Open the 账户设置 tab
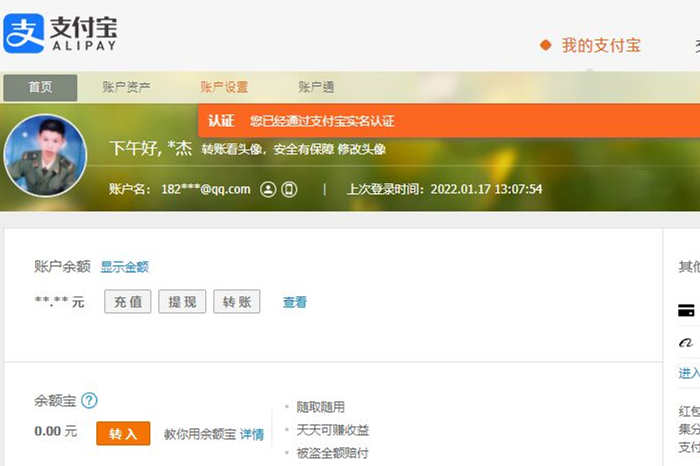The width and height of the screenshot is (700, 466). click(x=224, y=87)
